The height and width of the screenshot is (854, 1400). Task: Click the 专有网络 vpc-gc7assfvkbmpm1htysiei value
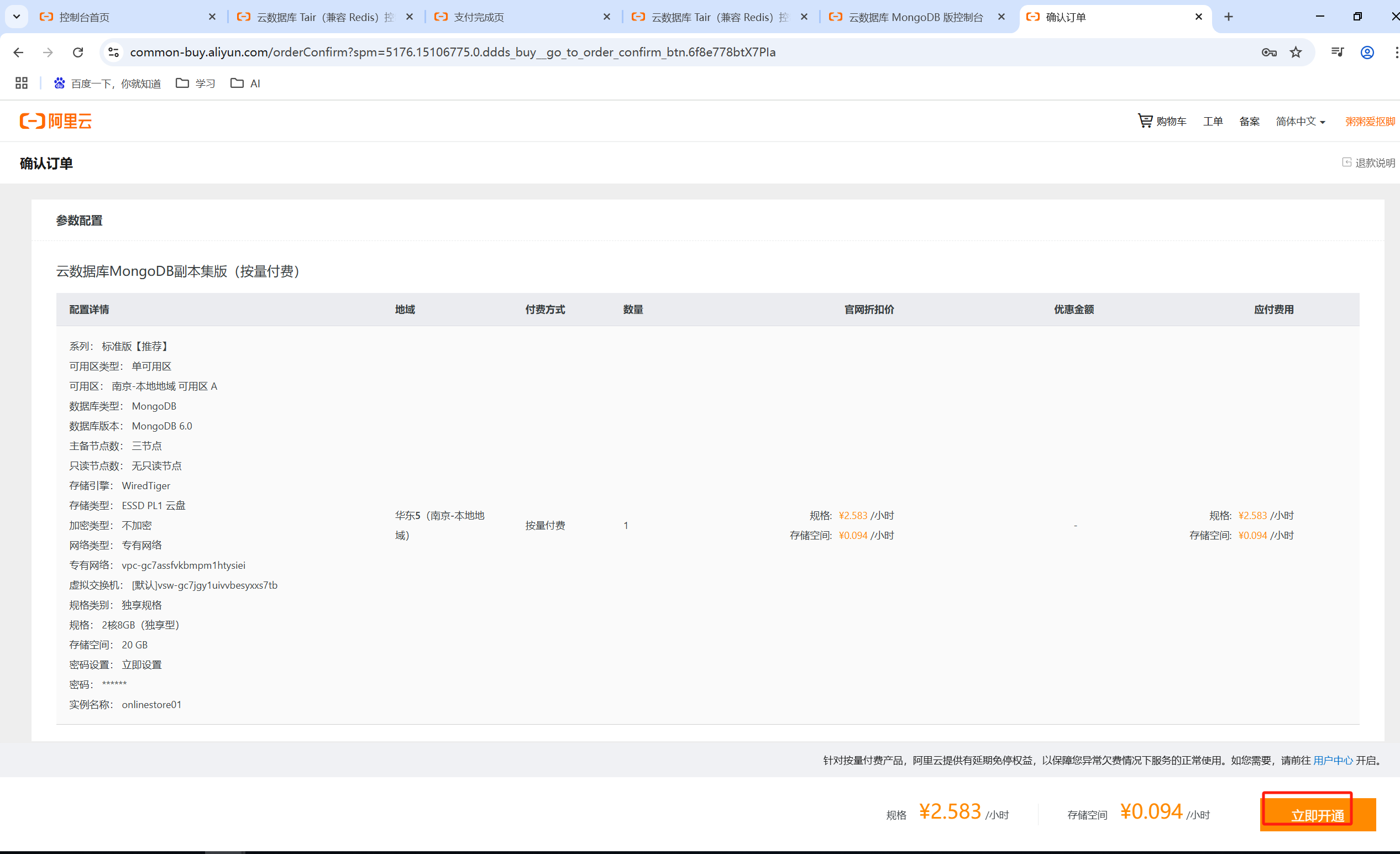[183, 565]
